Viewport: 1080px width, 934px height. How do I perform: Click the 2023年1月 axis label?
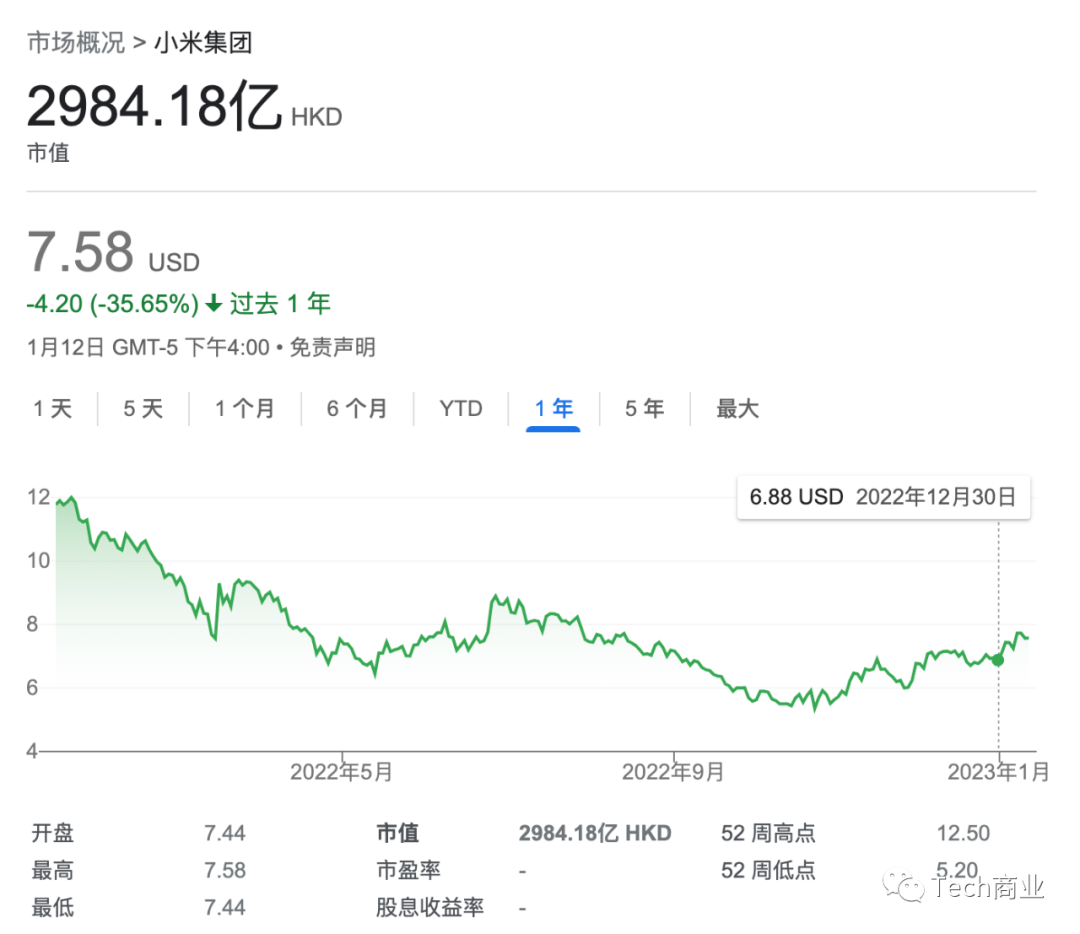[997, 772]
